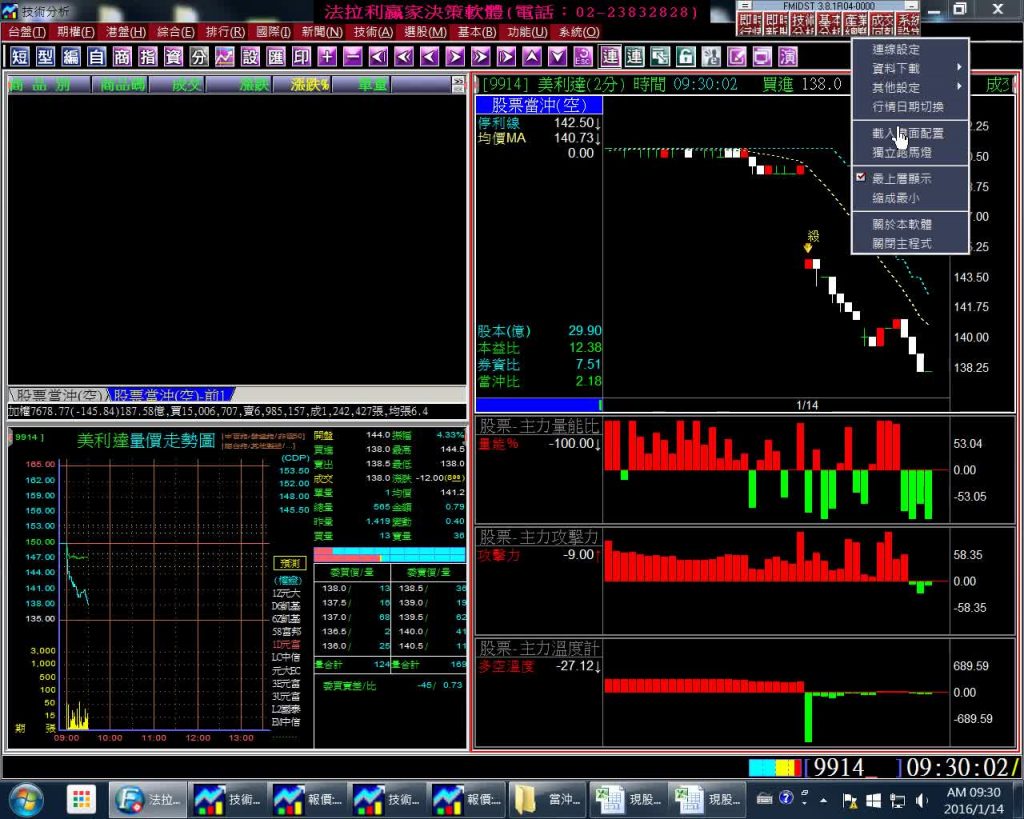Open 關於本軟體 menu entry
Image resolution: width=1024 pixels, height=819 pixels.
pyautogui.click(x=910, y=224)
